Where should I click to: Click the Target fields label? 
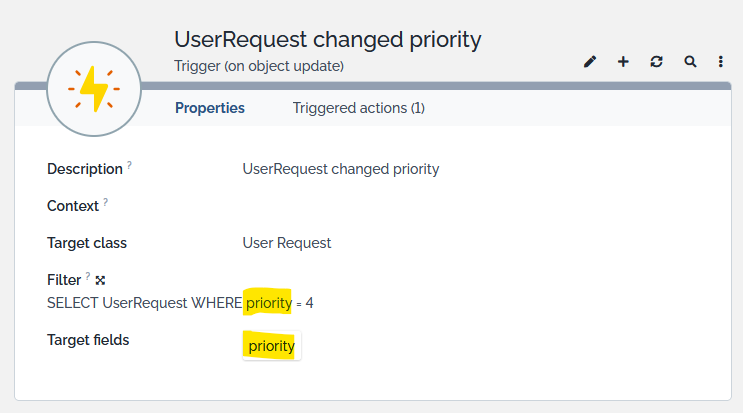pos(88,340)
